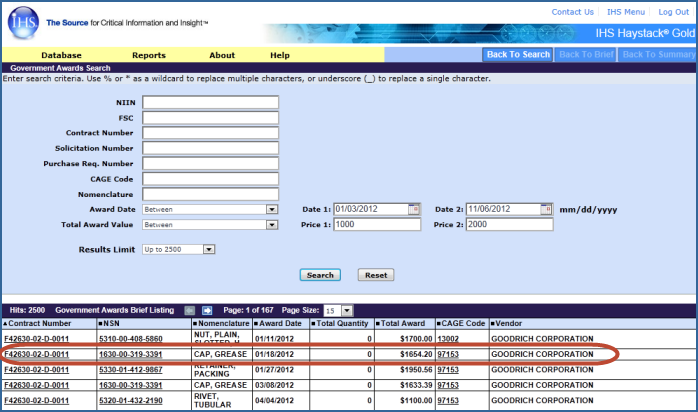698x412 pixels.
Task: Open the Contact Us link
Action: tap(572, 12)
